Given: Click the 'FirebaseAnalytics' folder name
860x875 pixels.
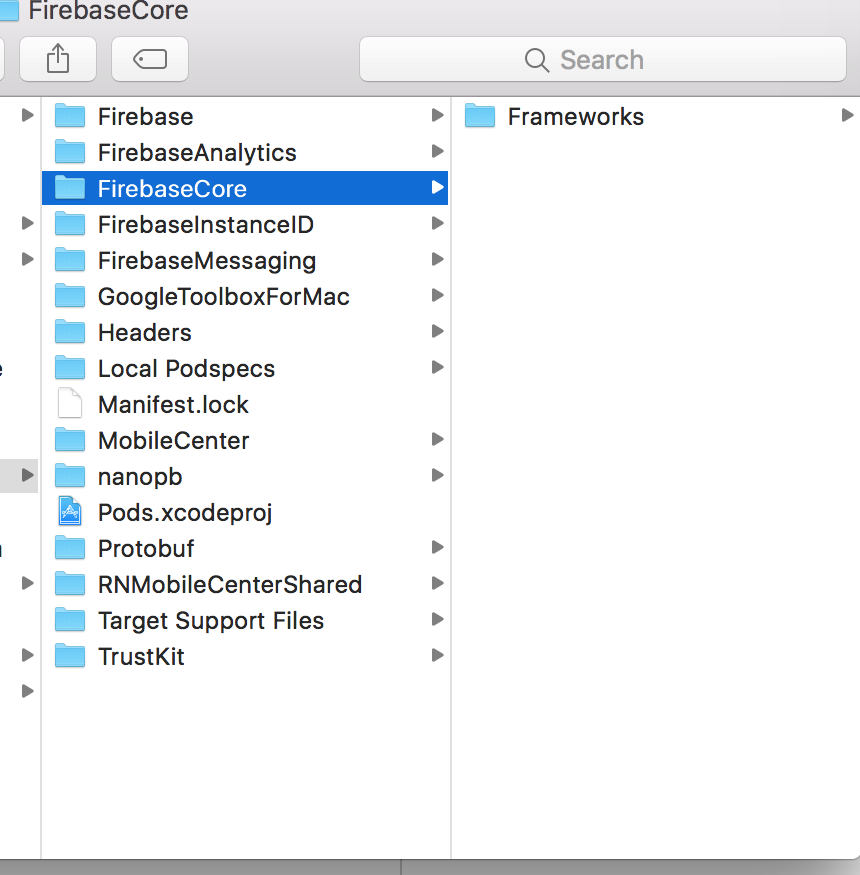Looking at the screenshot, I should coord(197,153).
